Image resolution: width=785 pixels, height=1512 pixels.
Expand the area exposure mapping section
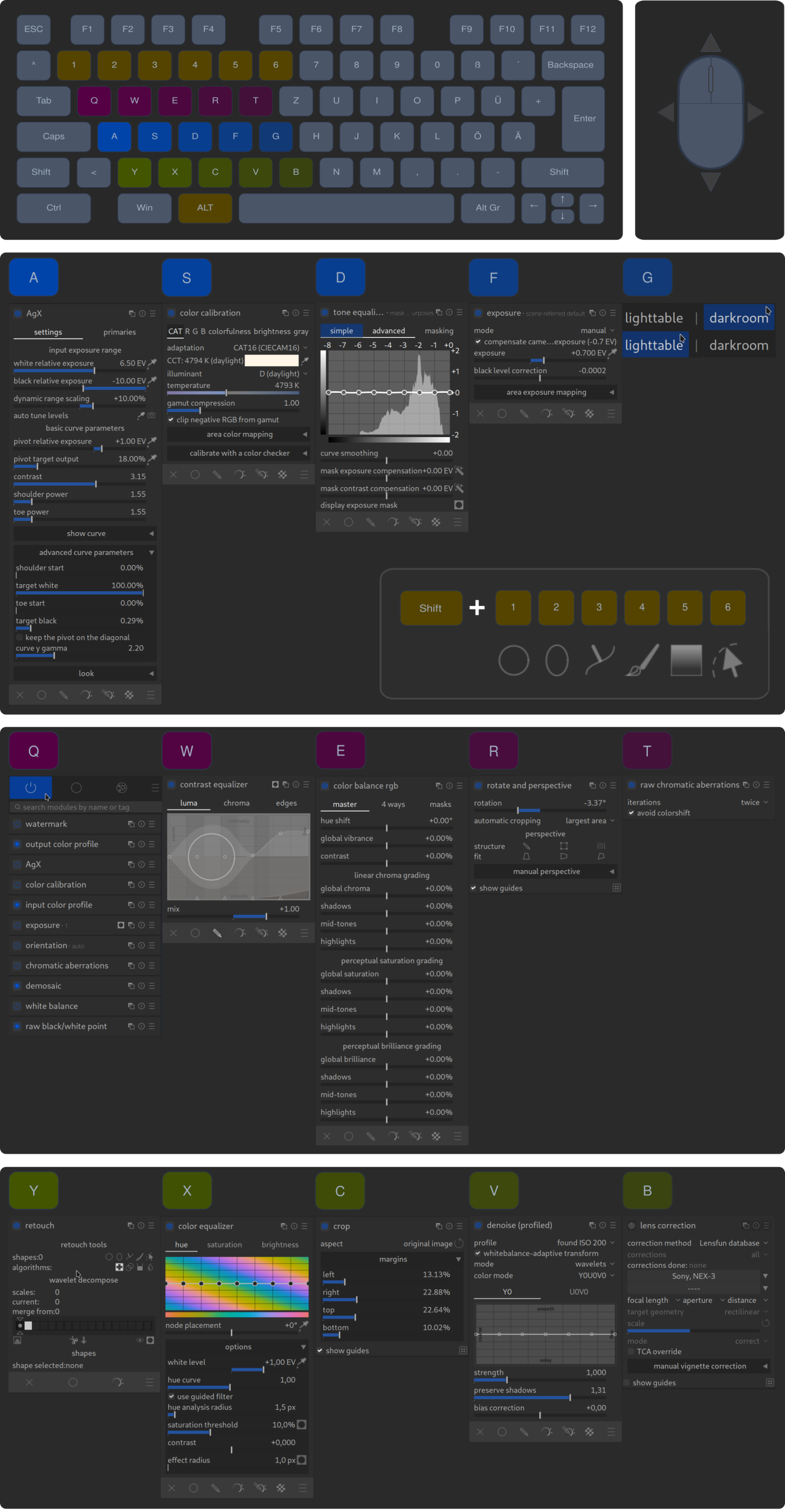(546, 392)
